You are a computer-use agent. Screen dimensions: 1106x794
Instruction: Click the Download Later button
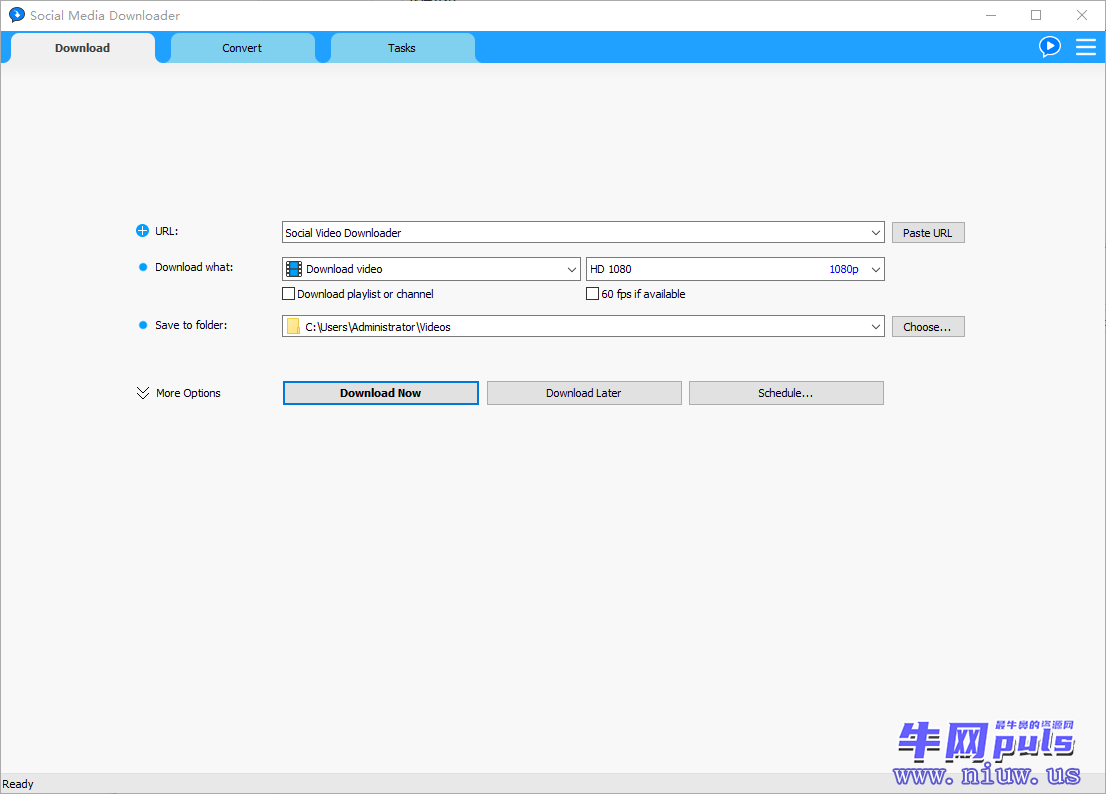584,393
